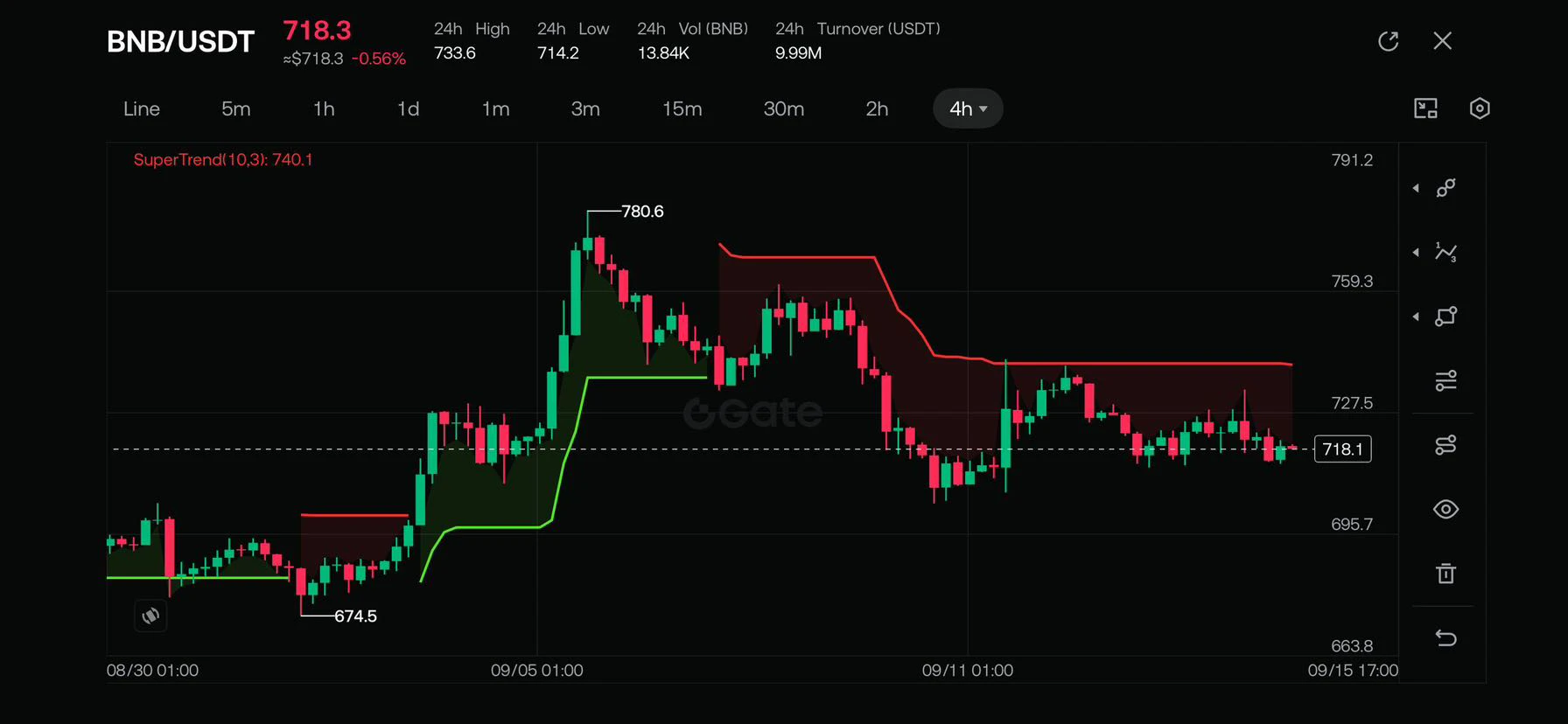Select the trend line drawing tool
The image size is (1568, 724).
tap(1446, 188)
